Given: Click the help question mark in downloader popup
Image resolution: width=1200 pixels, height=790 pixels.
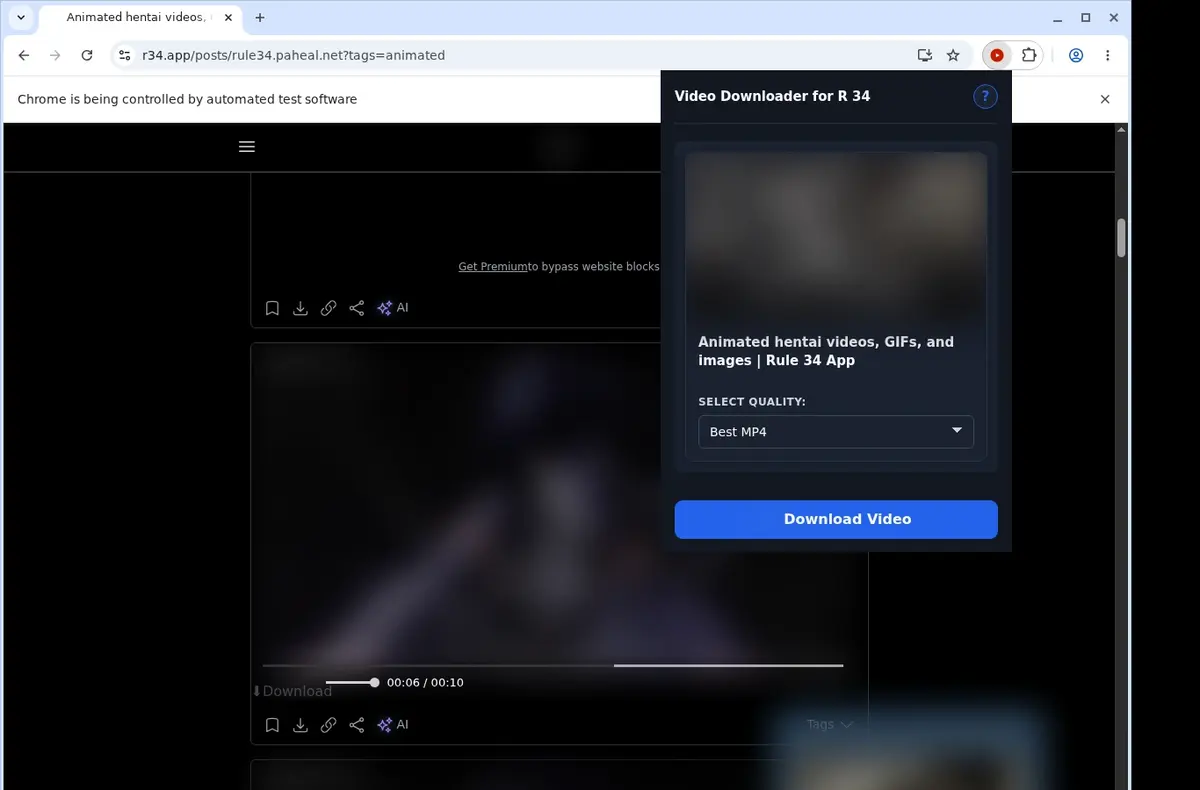Looking at the screenshot, I should point(985,96).
